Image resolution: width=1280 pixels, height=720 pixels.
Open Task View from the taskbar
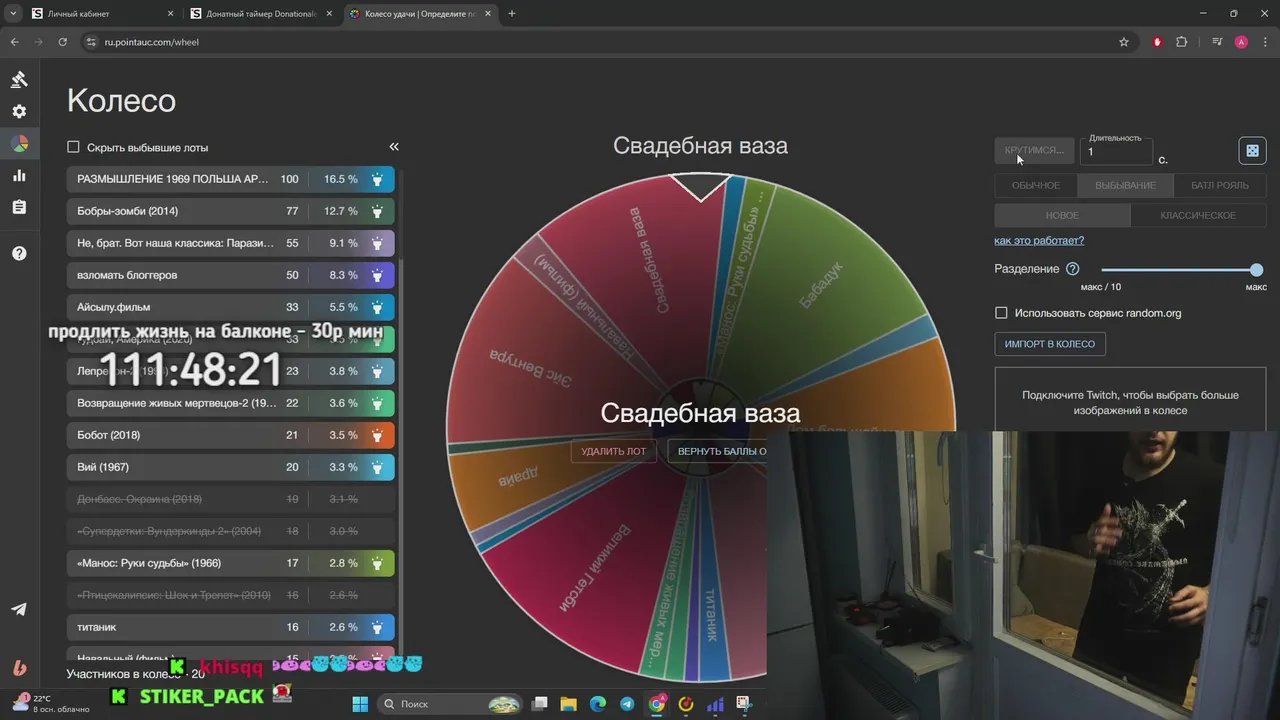pos(540,704)
